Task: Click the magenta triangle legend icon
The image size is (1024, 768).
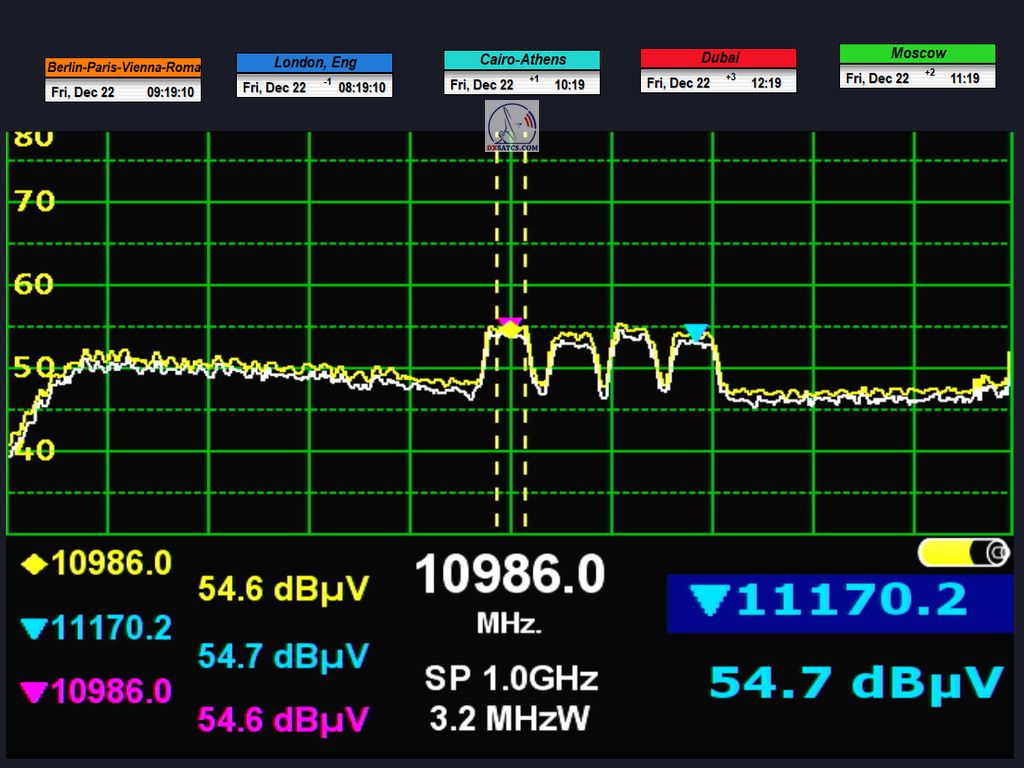Action: [x=34, y=691]
